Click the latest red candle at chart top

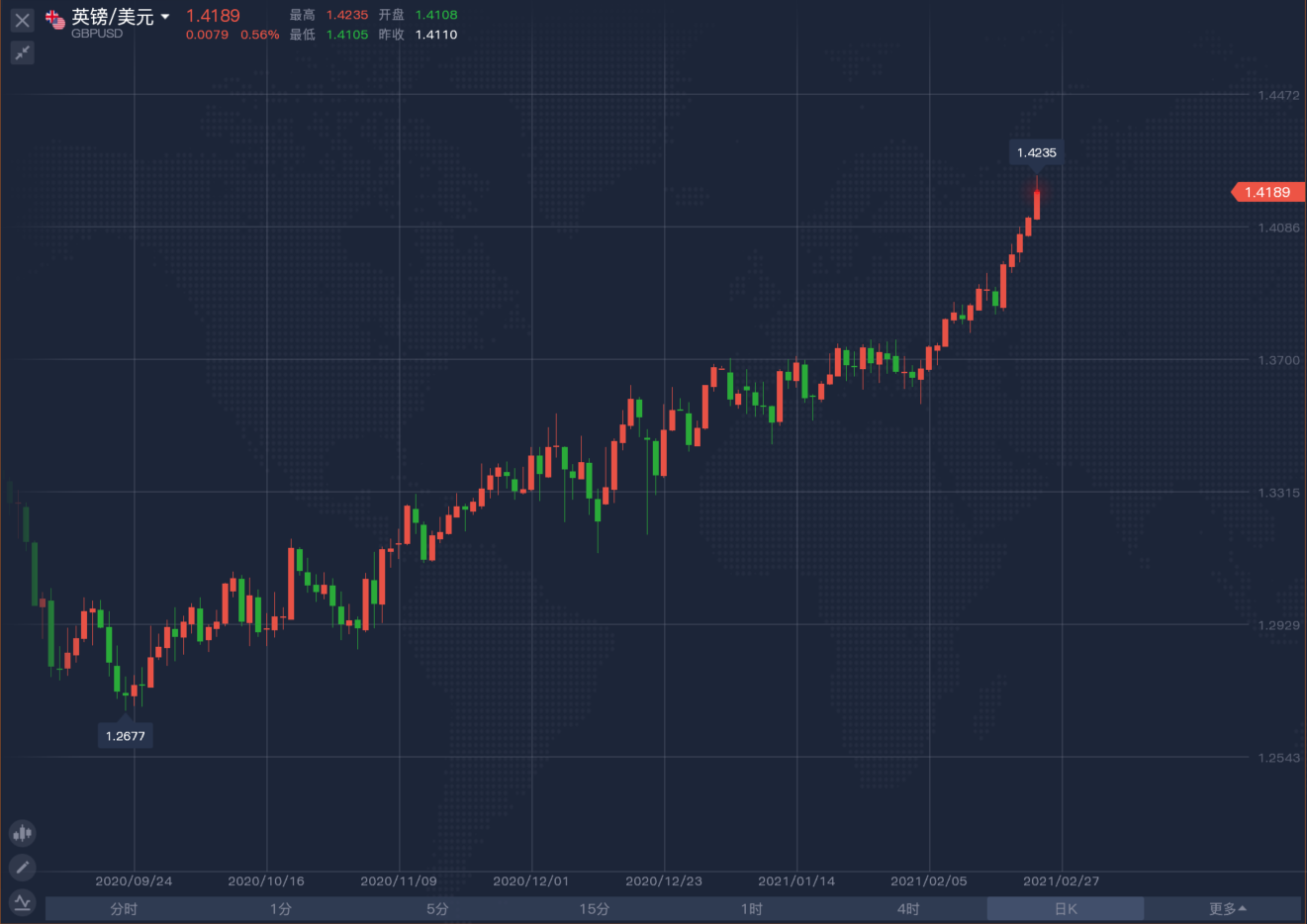[x=1037, y=203]
